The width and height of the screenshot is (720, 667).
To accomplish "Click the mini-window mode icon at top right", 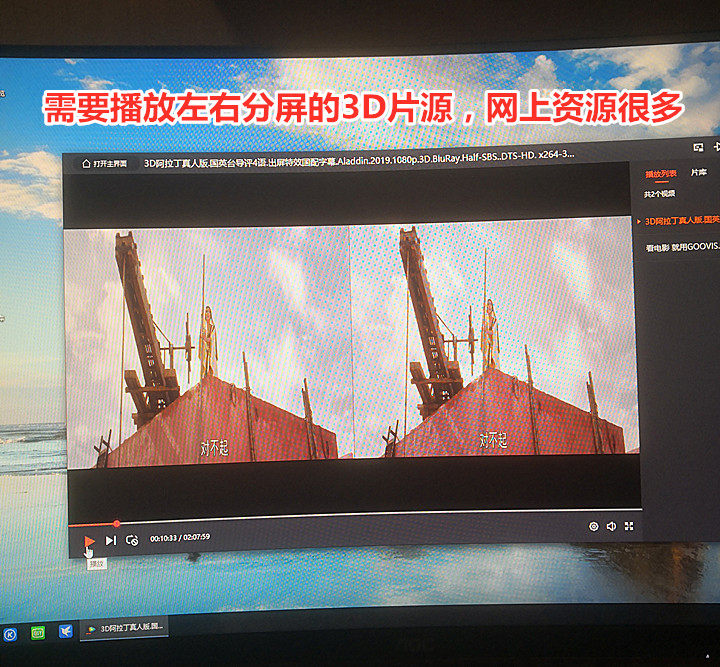I will coord(698,147).
